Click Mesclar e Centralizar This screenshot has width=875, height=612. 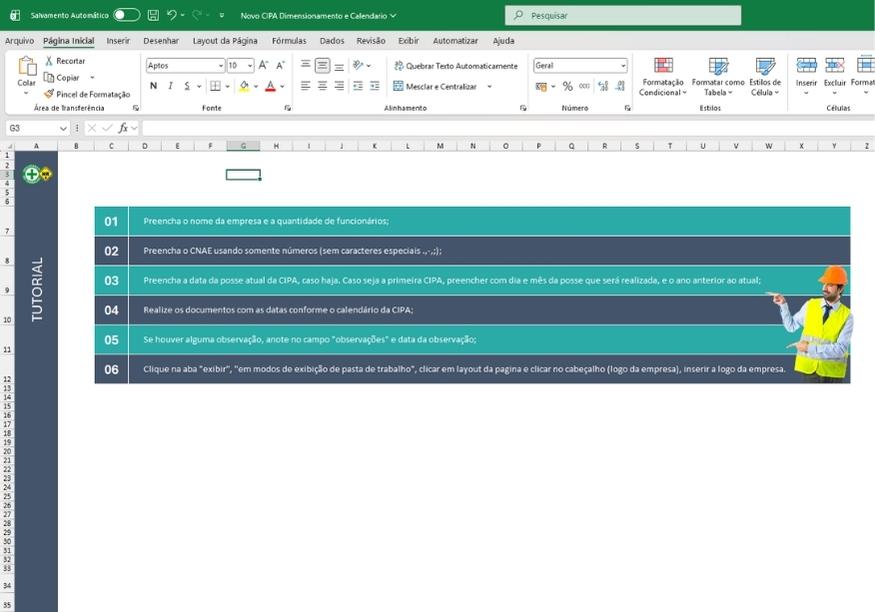tap(435, 86)
